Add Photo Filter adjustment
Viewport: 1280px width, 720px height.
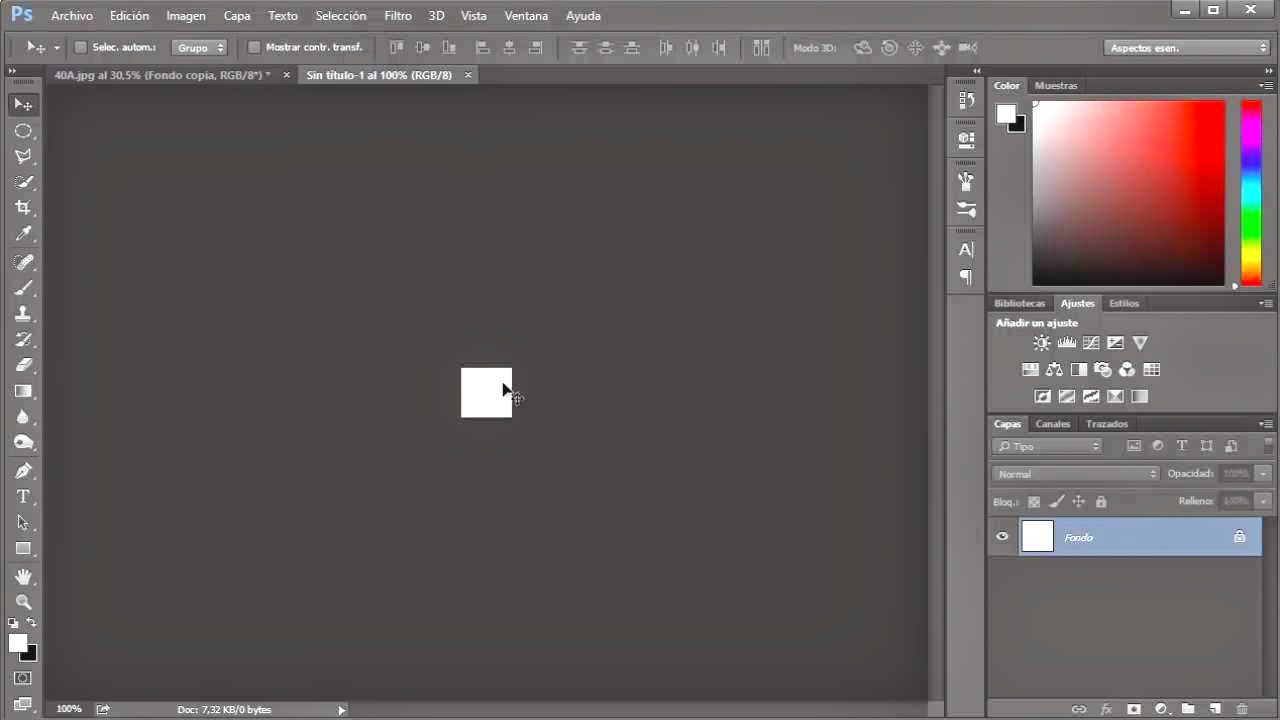pos(1103,370)
